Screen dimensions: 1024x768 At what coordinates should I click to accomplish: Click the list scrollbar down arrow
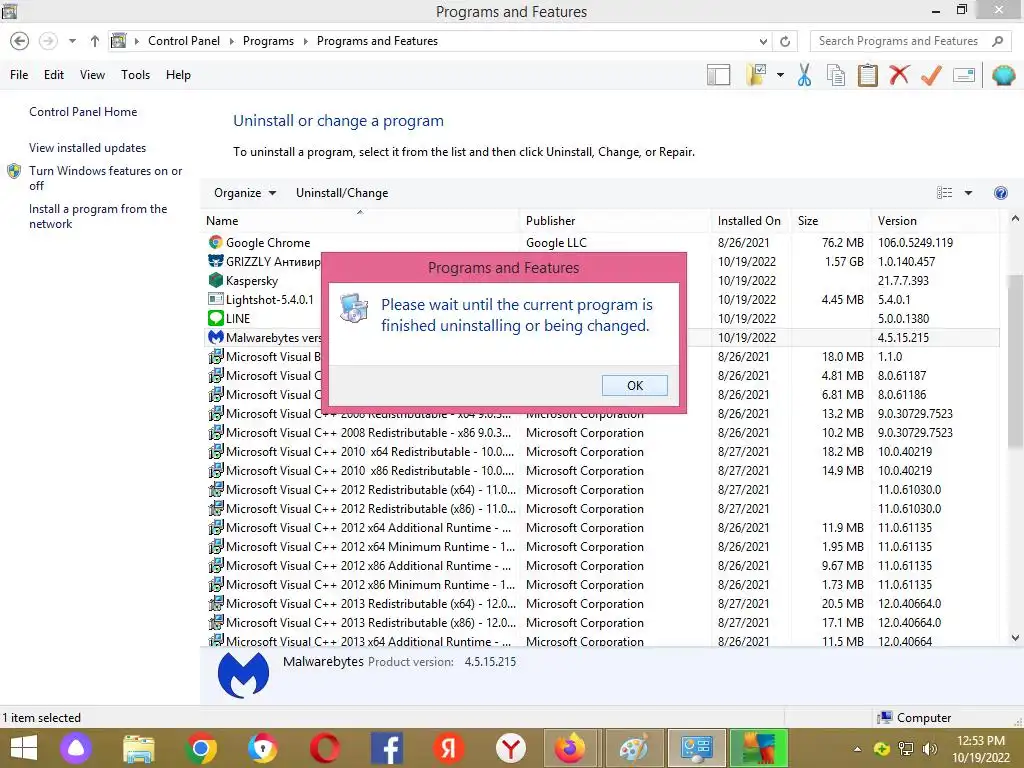click(x=1015, y=637)
